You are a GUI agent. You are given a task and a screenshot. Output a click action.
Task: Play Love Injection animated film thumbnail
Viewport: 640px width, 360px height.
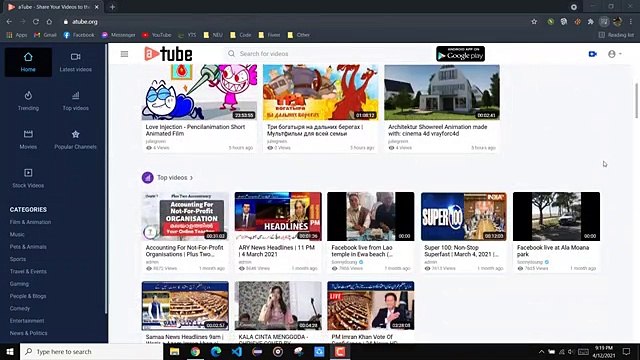199,92
